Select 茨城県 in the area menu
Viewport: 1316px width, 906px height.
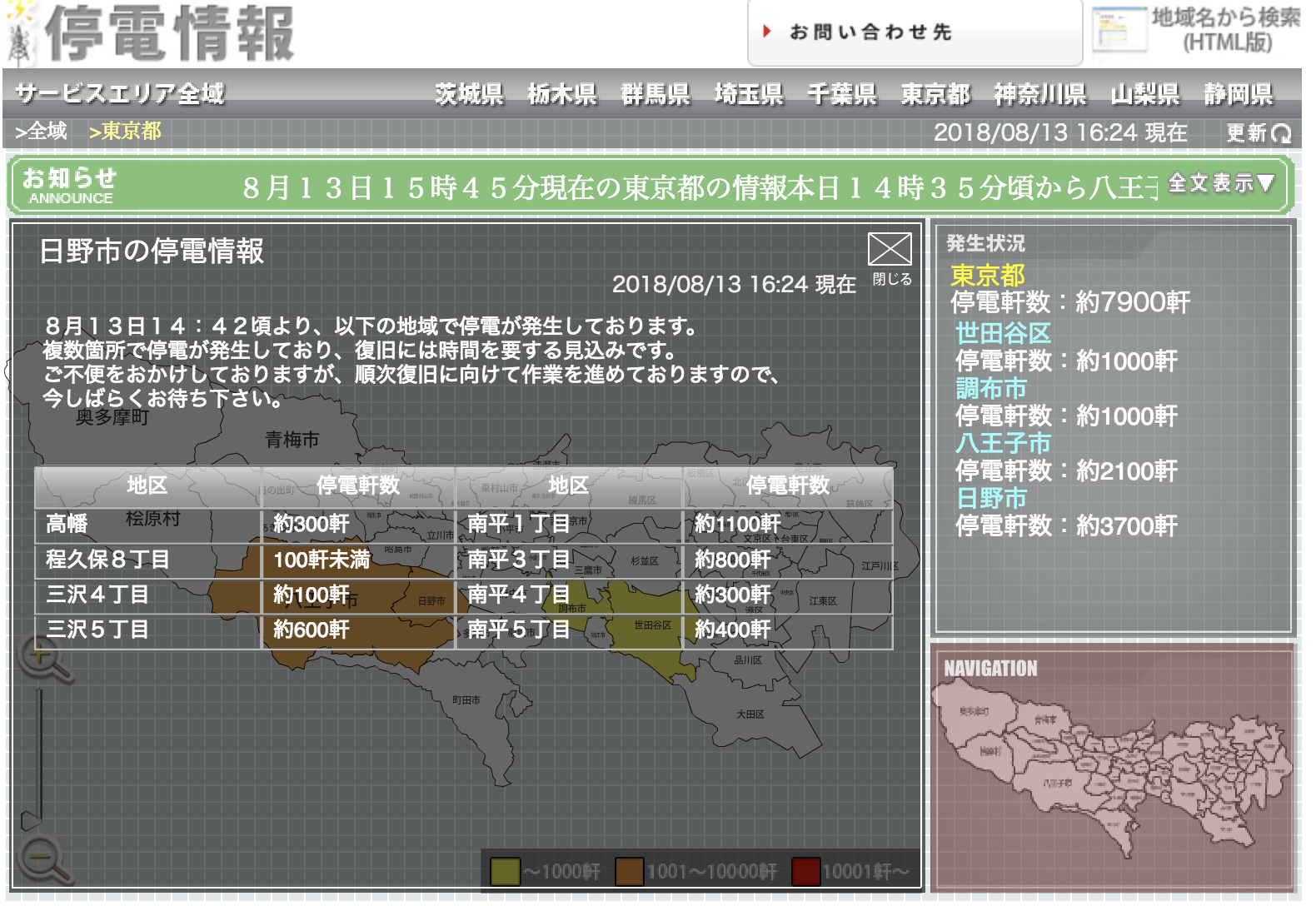pyautogui.click(x=469, y=94)
